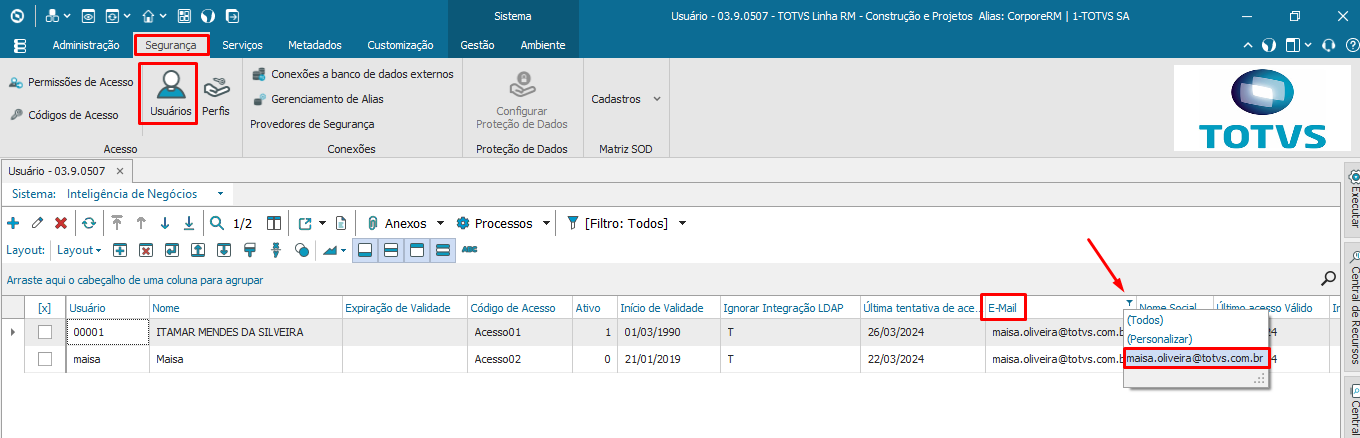Open the Processos dropdown arrow
1360x438 pixels.
(x=546, y=223)
